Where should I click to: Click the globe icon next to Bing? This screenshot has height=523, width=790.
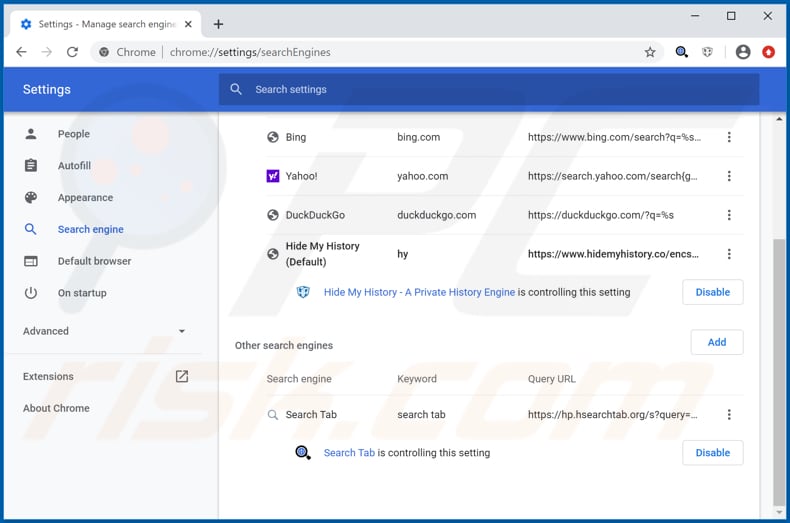[273, 137]
